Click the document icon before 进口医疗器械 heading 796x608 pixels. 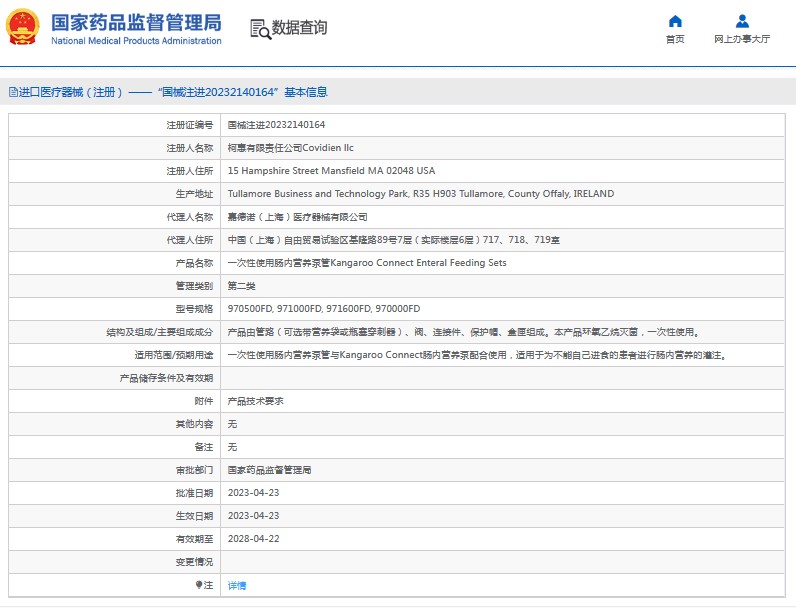pos(12,92)
